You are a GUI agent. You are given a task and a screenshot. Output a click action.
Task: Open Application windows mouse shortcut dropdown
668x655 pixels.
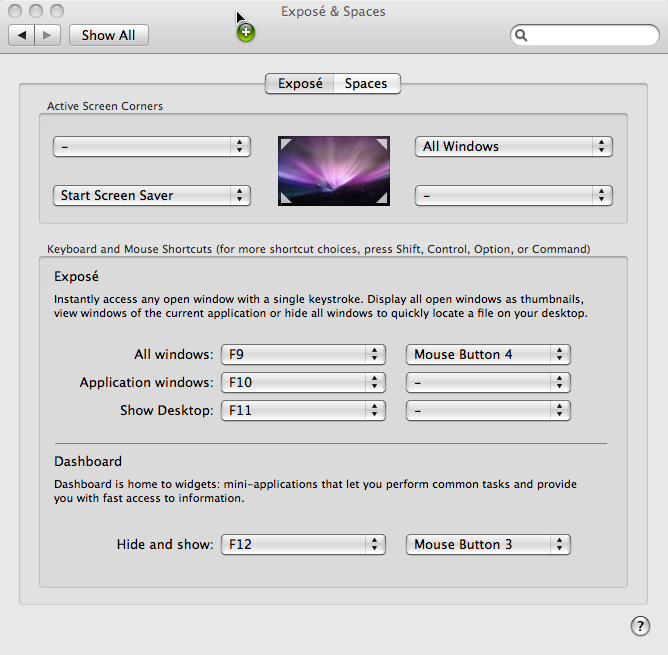click(x=488, y=383)
